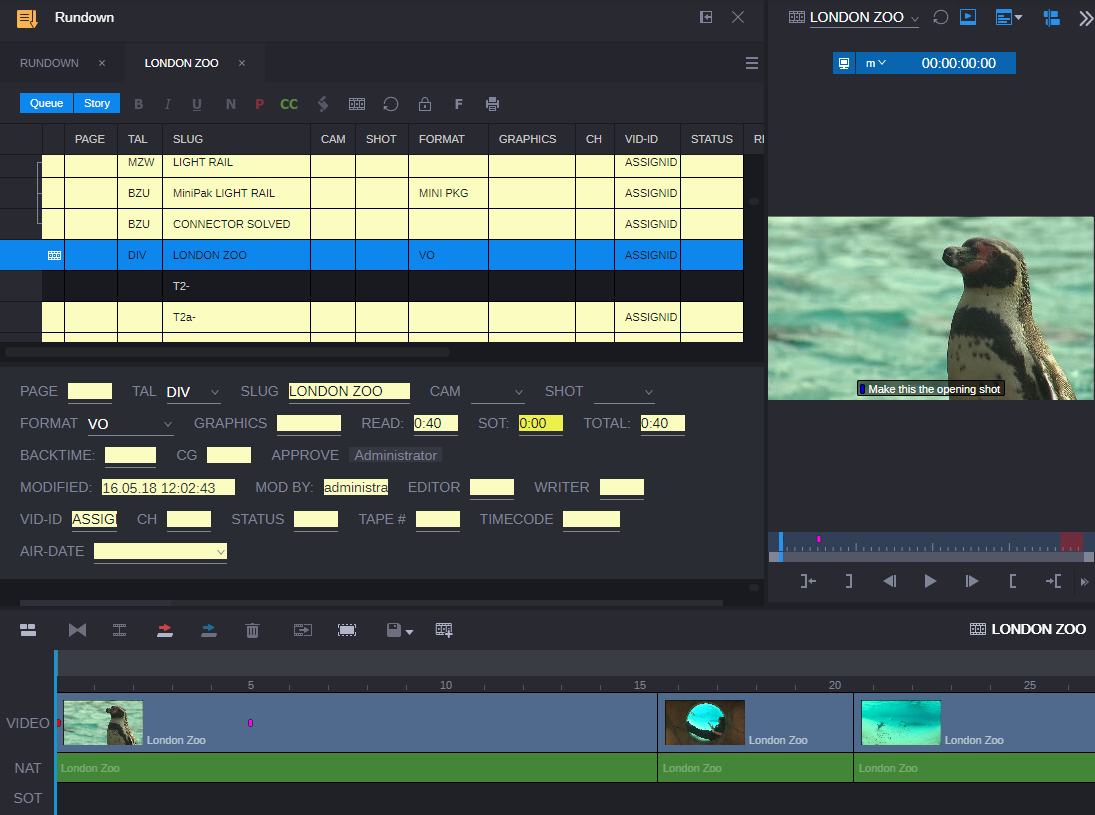The width and height of the screenshot is (1095, 815).
Task: Click the READ field showing 0:40
Action: 436,423
